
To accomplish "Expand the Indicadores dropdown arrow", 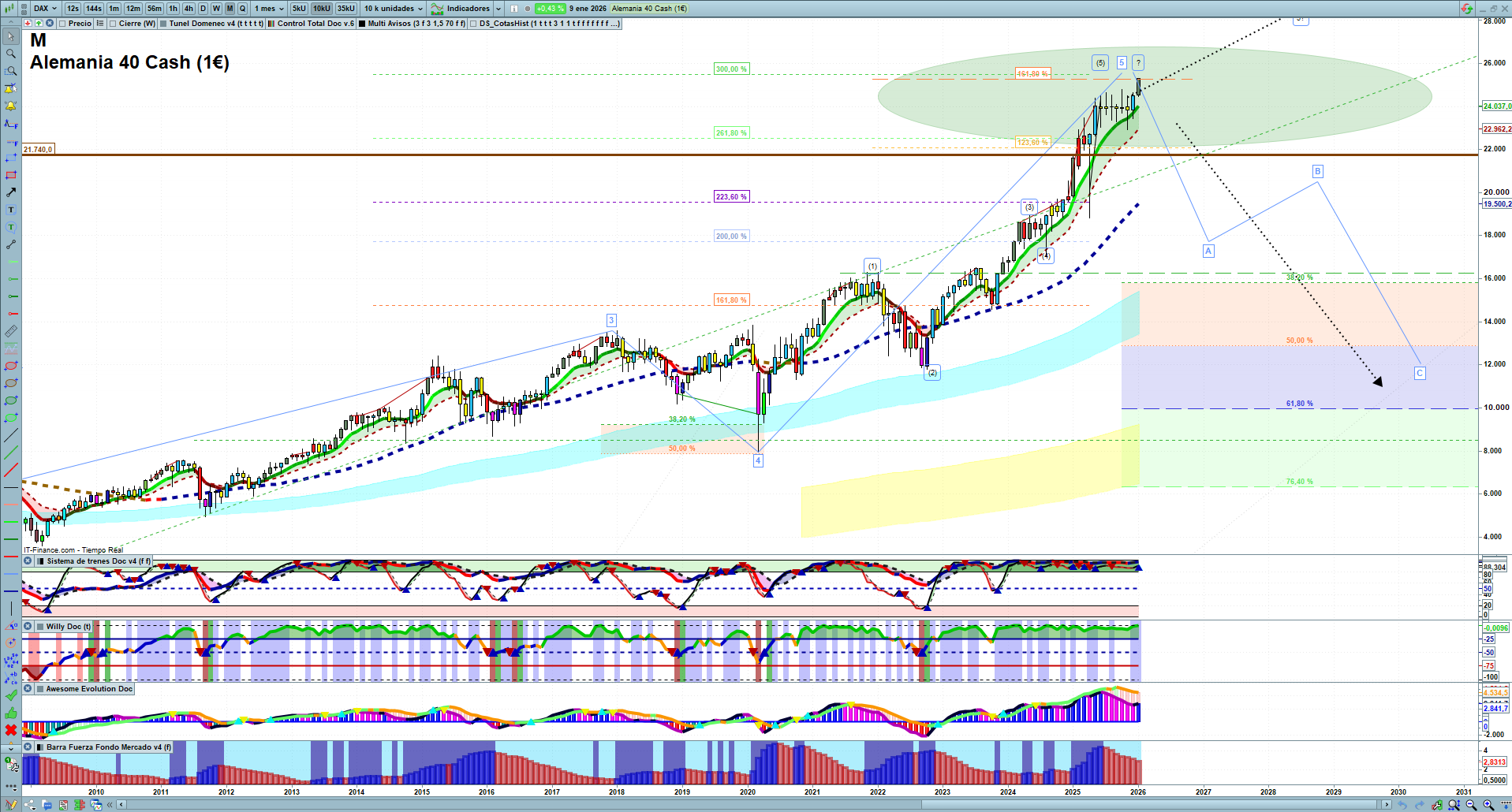I will [498, 9].
